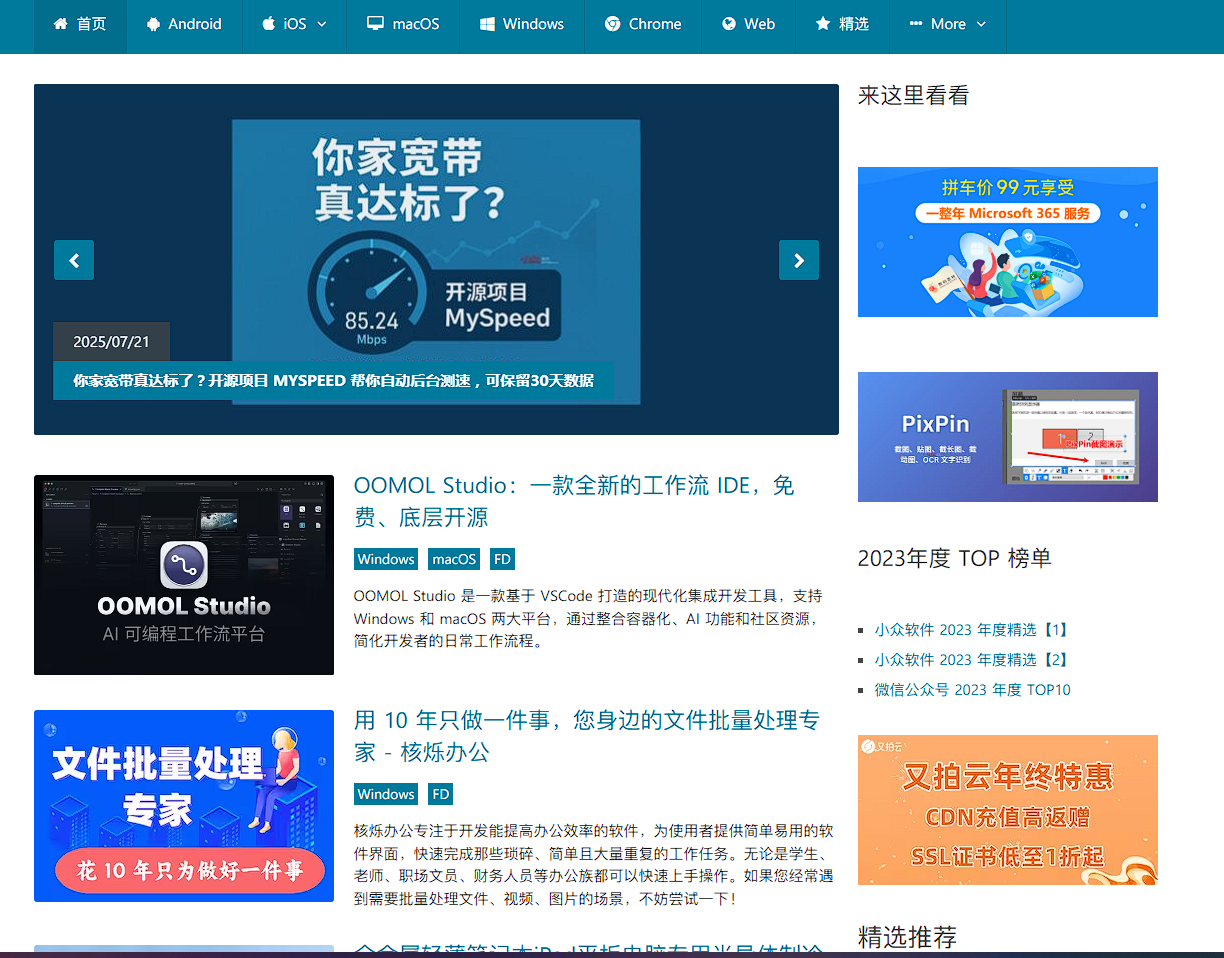The height and width of the screenshot is (958, 1224).
Task: Open the OOMOL Studio article title
Action: (x=574, y=501)
